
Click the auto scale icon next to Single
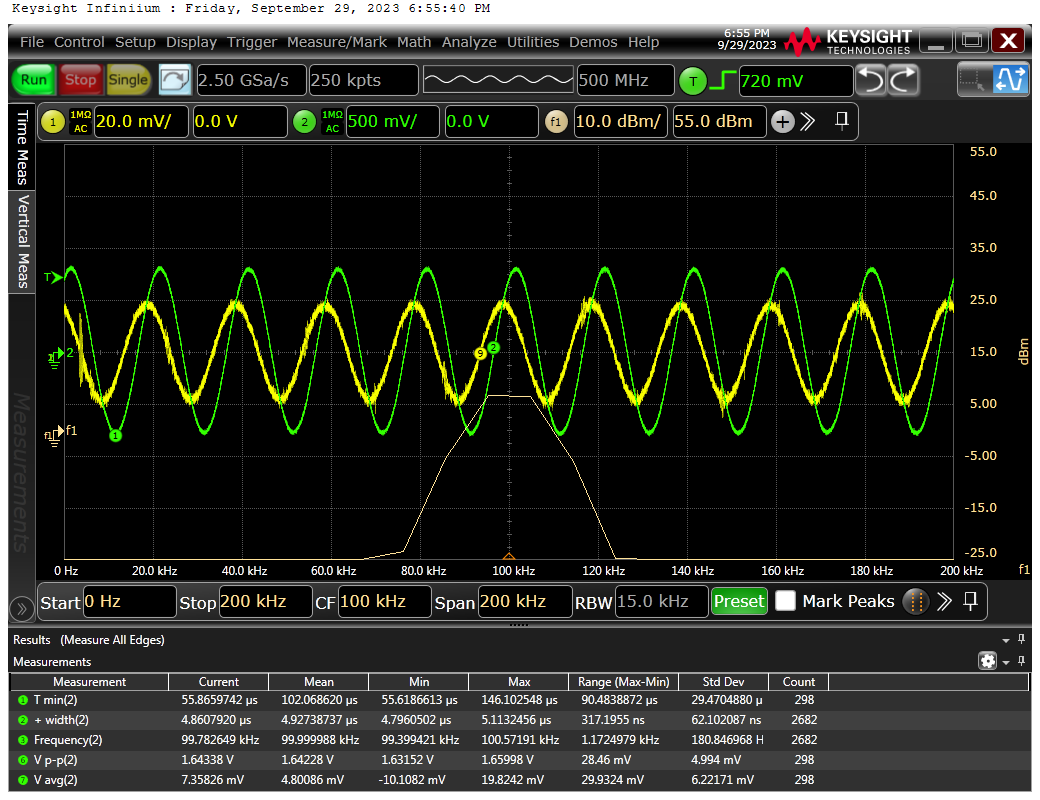coord(175,80)
